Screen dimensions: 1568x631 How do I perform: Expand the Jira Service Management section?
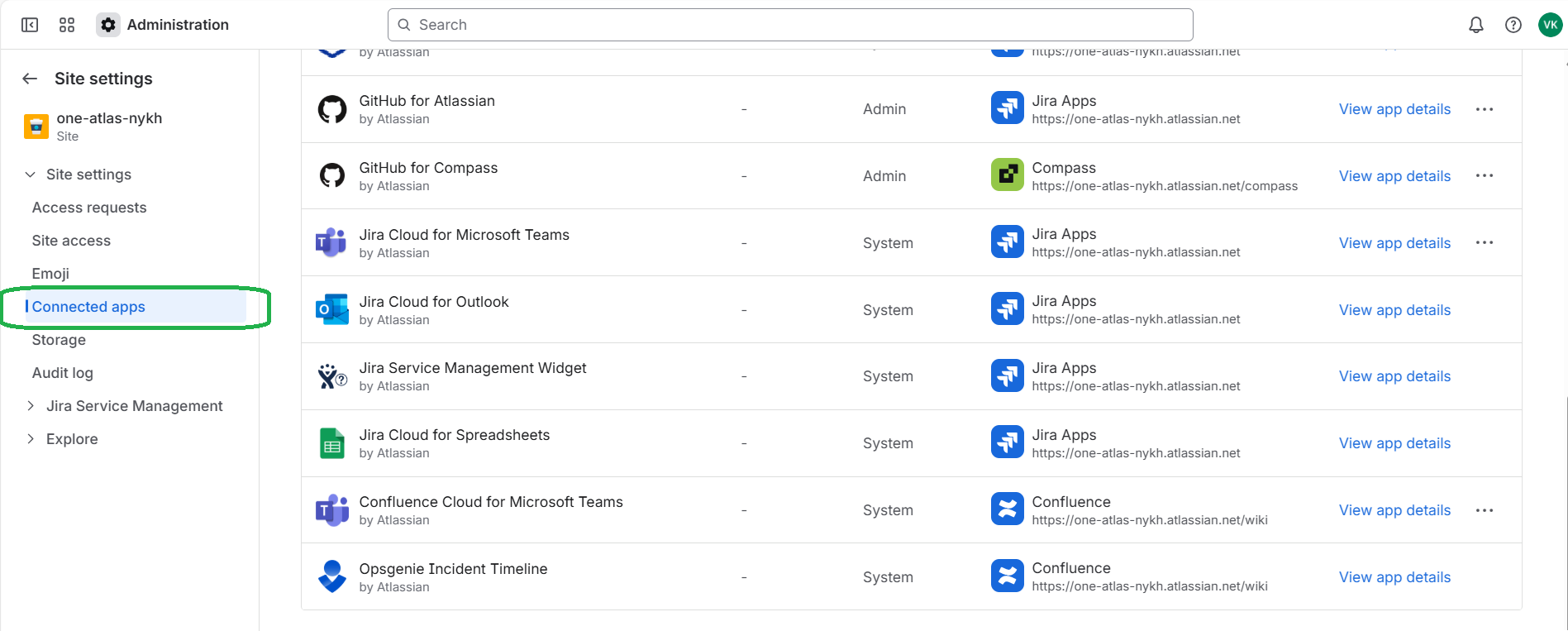31,405
